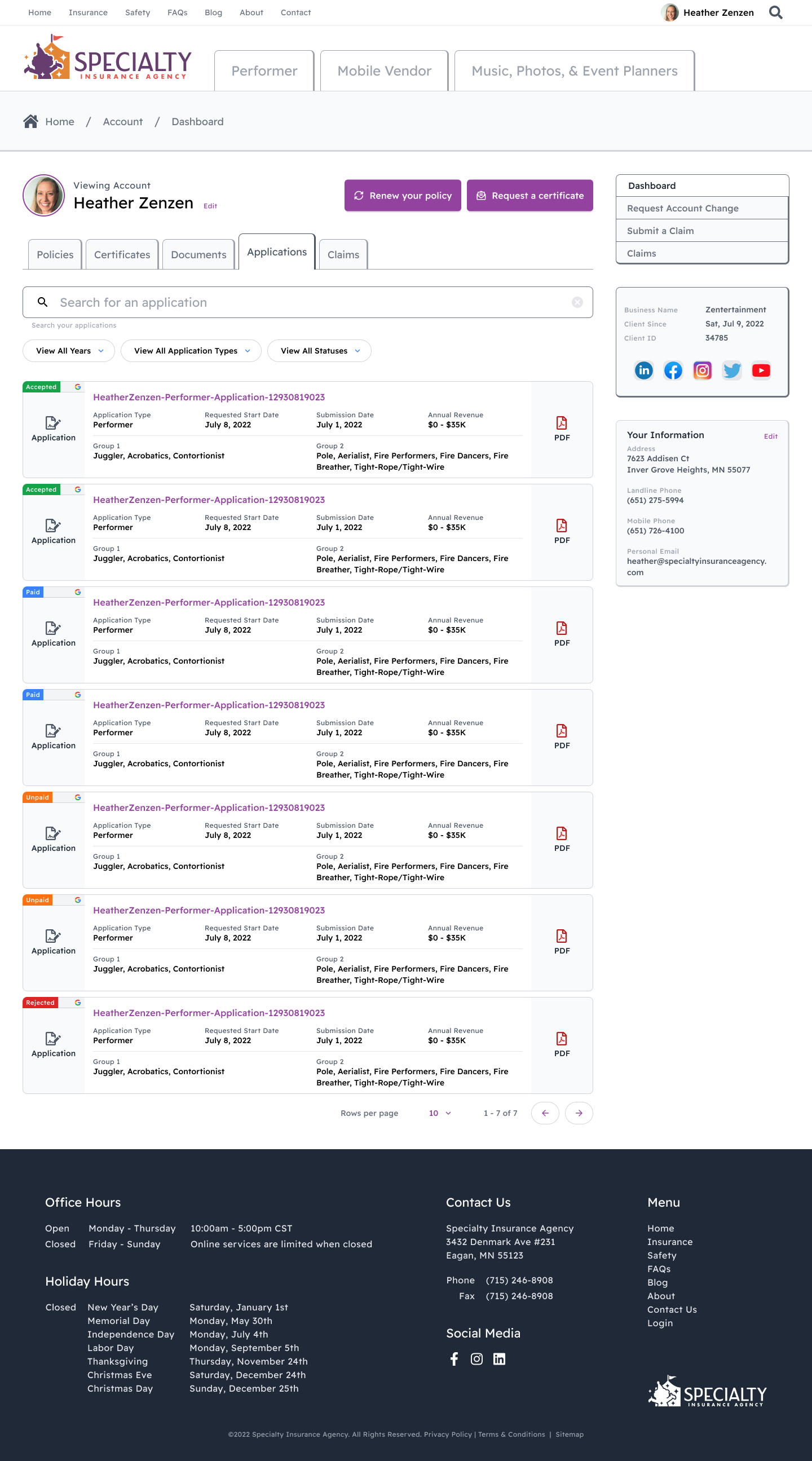This screenshot has height=1461, width=812.
Task: Open the Twitter icon in business card
Action: point(731,370)
